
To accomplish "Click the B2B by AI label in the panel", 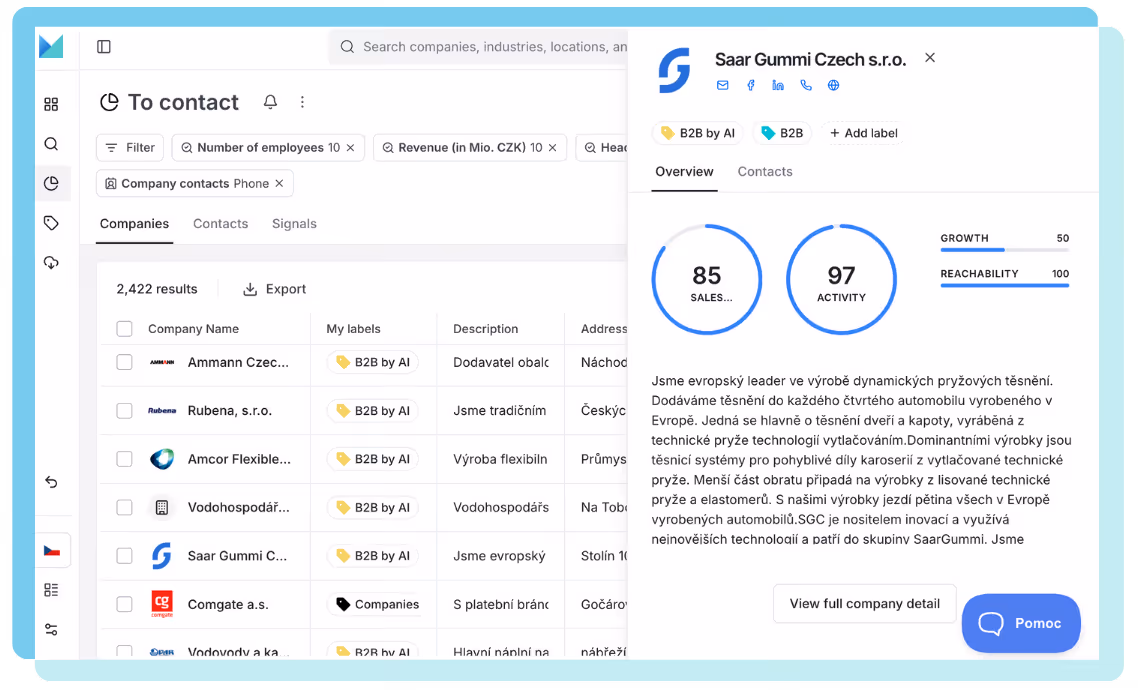I will (x=697, y=133).
